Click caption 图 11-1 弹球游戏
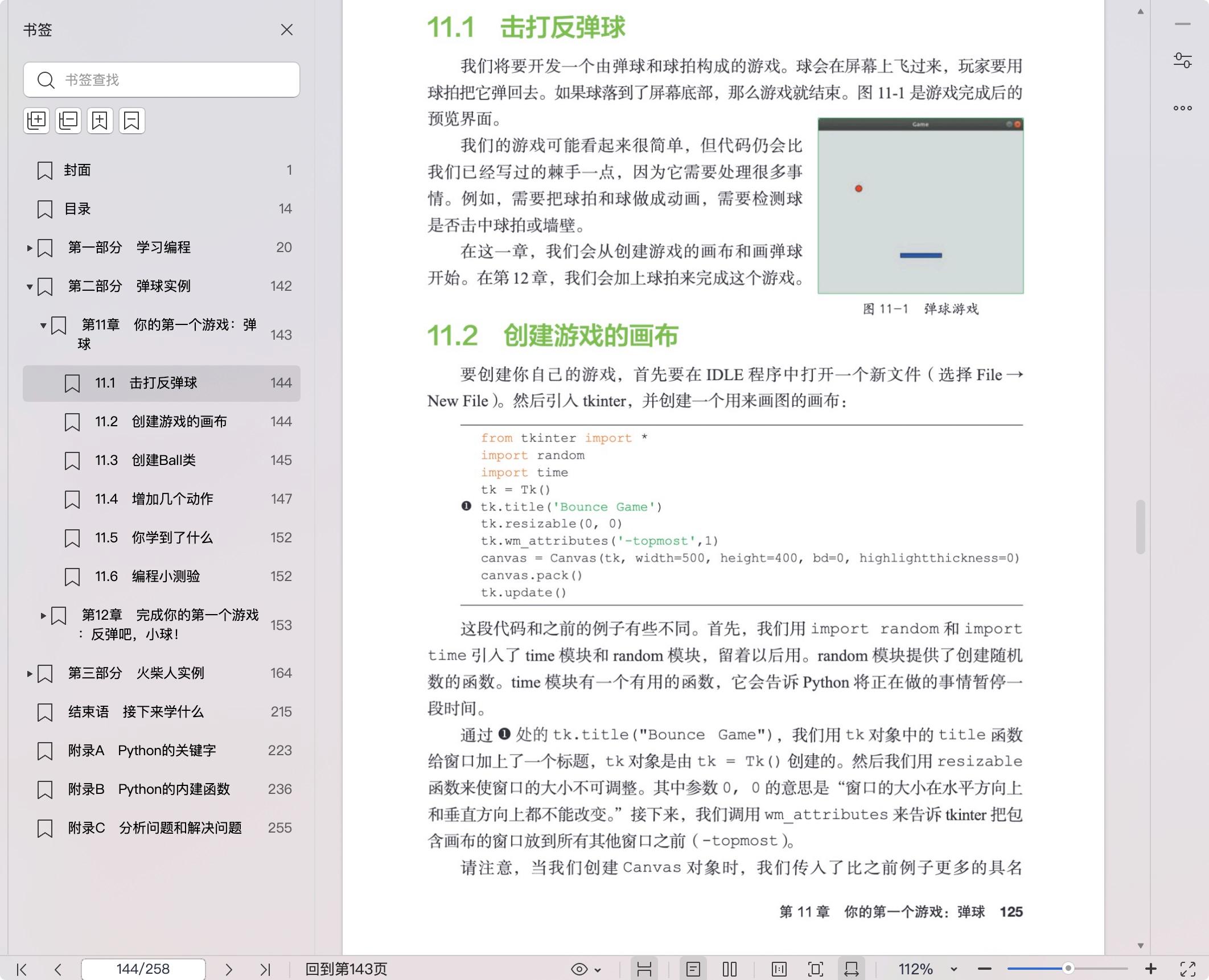 (921, 309)
